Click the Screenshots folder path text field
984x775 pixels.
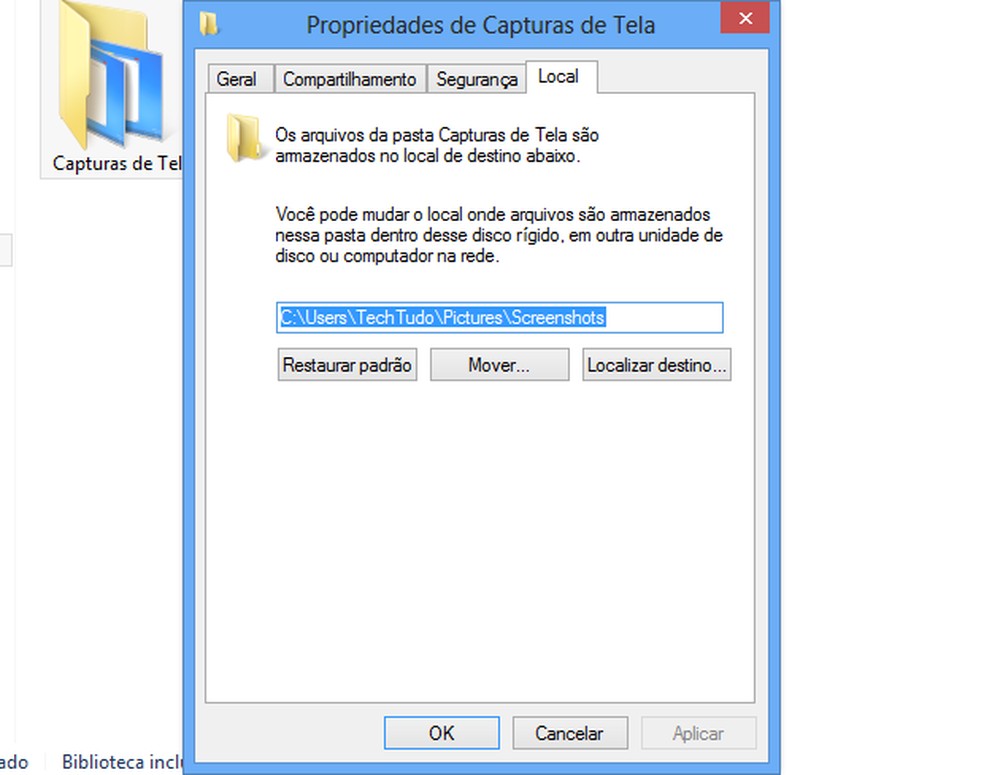(500, 318)
